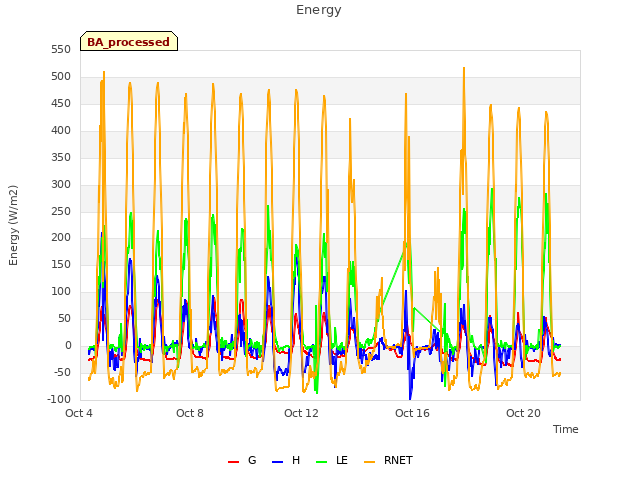Click the 200 y-axis tick label
640x480 pixels.
[x=61, y=238]
